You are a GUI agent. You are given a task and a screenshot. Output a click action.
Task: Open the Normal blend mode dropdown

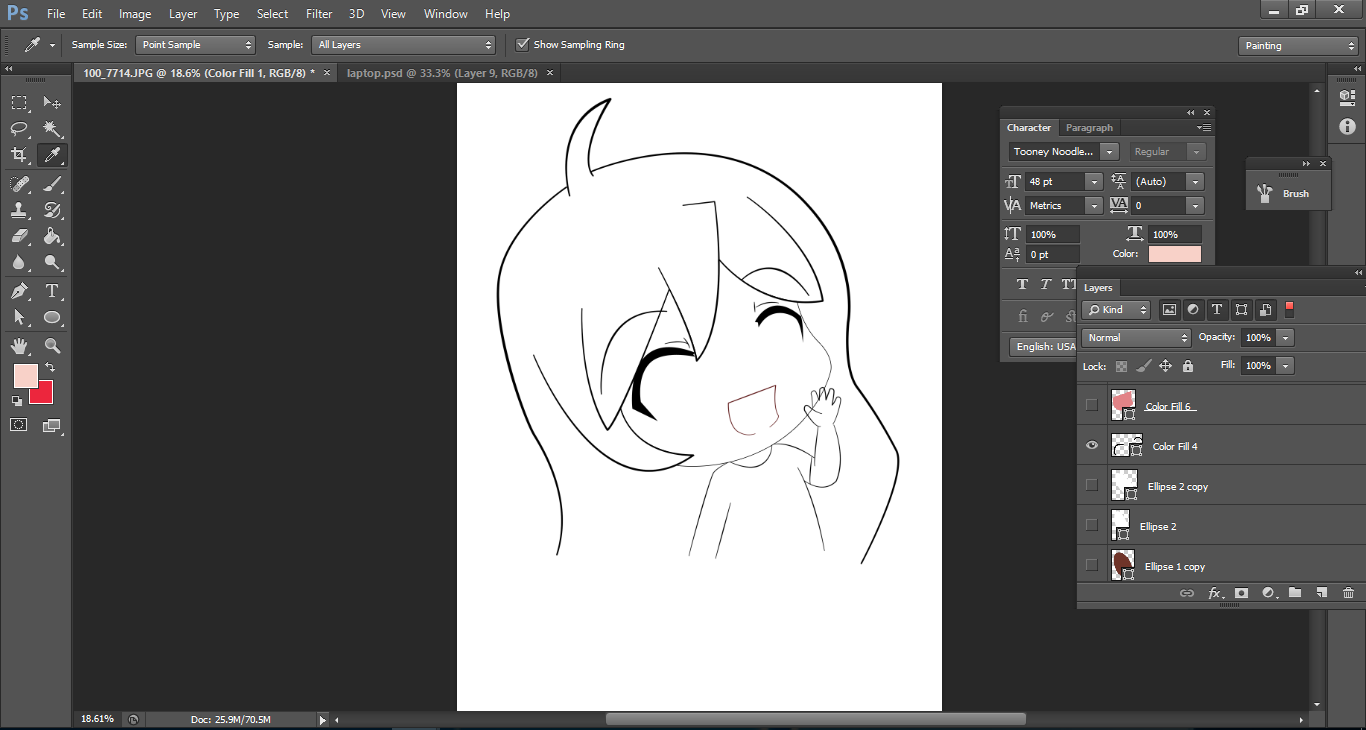click(x=1136, y=338)
